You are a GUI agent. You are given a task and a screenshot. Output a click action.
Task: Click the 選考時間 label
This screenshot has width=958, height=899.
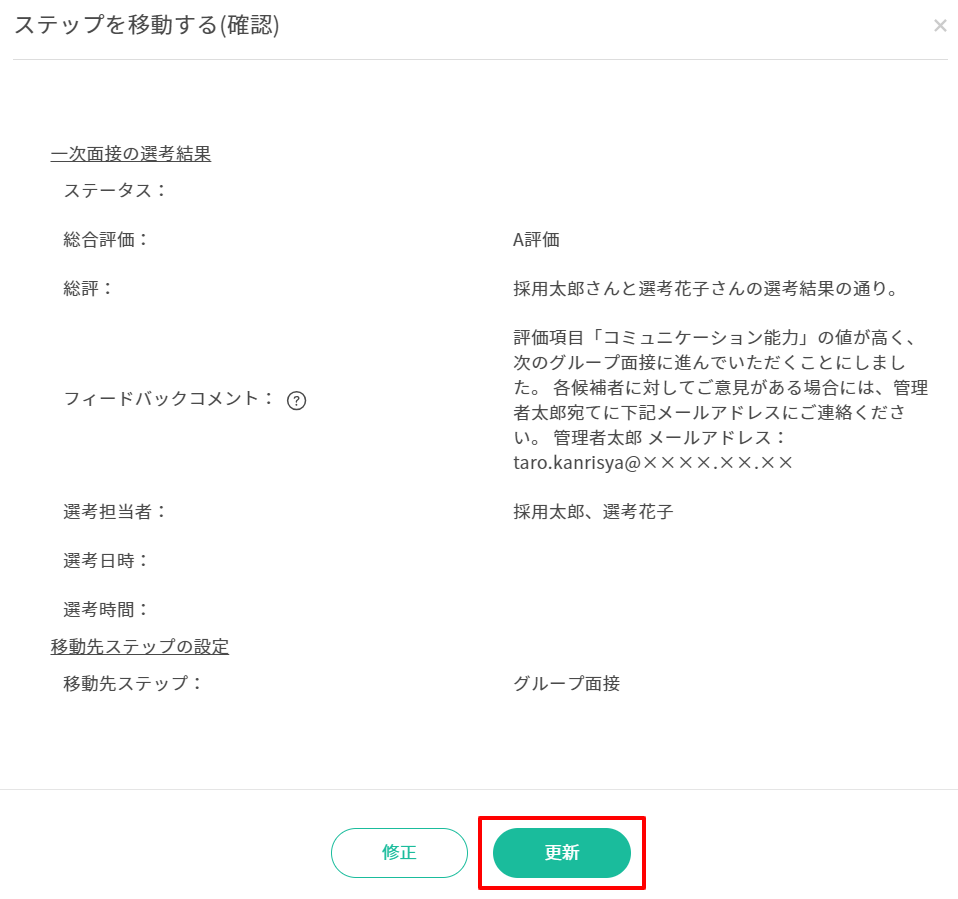point(106,609)
